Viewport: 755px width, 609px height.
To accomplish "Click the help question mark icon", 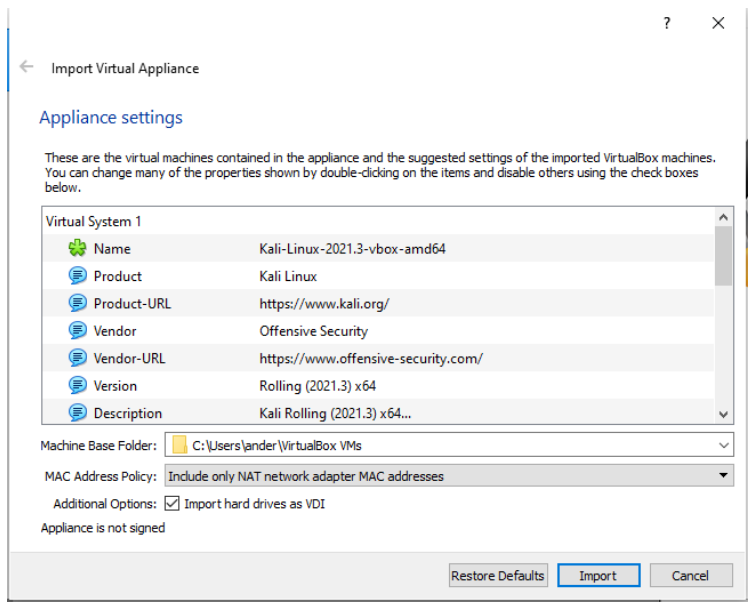I will coord(667,23).
